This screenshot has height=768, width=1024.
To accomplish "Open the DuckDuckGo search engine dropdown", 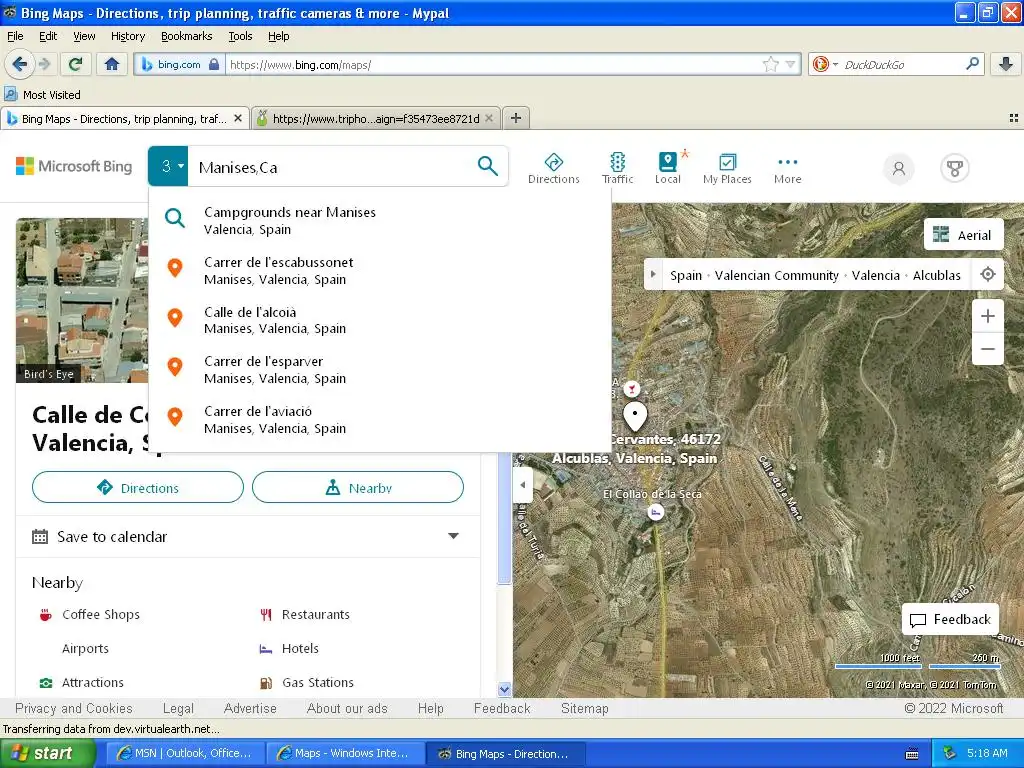I will click(x=825, y=64).
